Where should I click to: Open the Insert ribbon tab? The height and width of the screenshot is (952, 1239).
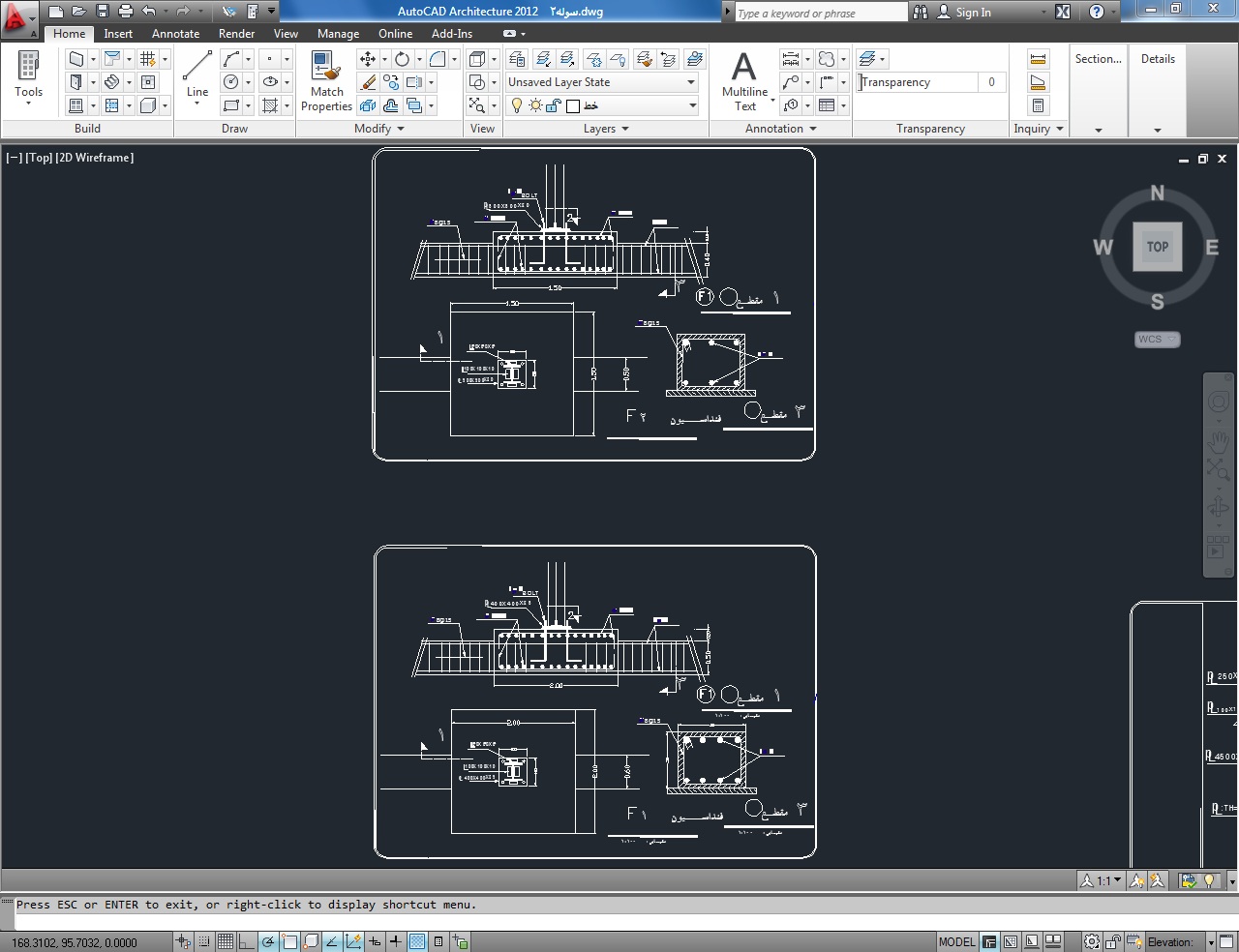pos(118,34)
